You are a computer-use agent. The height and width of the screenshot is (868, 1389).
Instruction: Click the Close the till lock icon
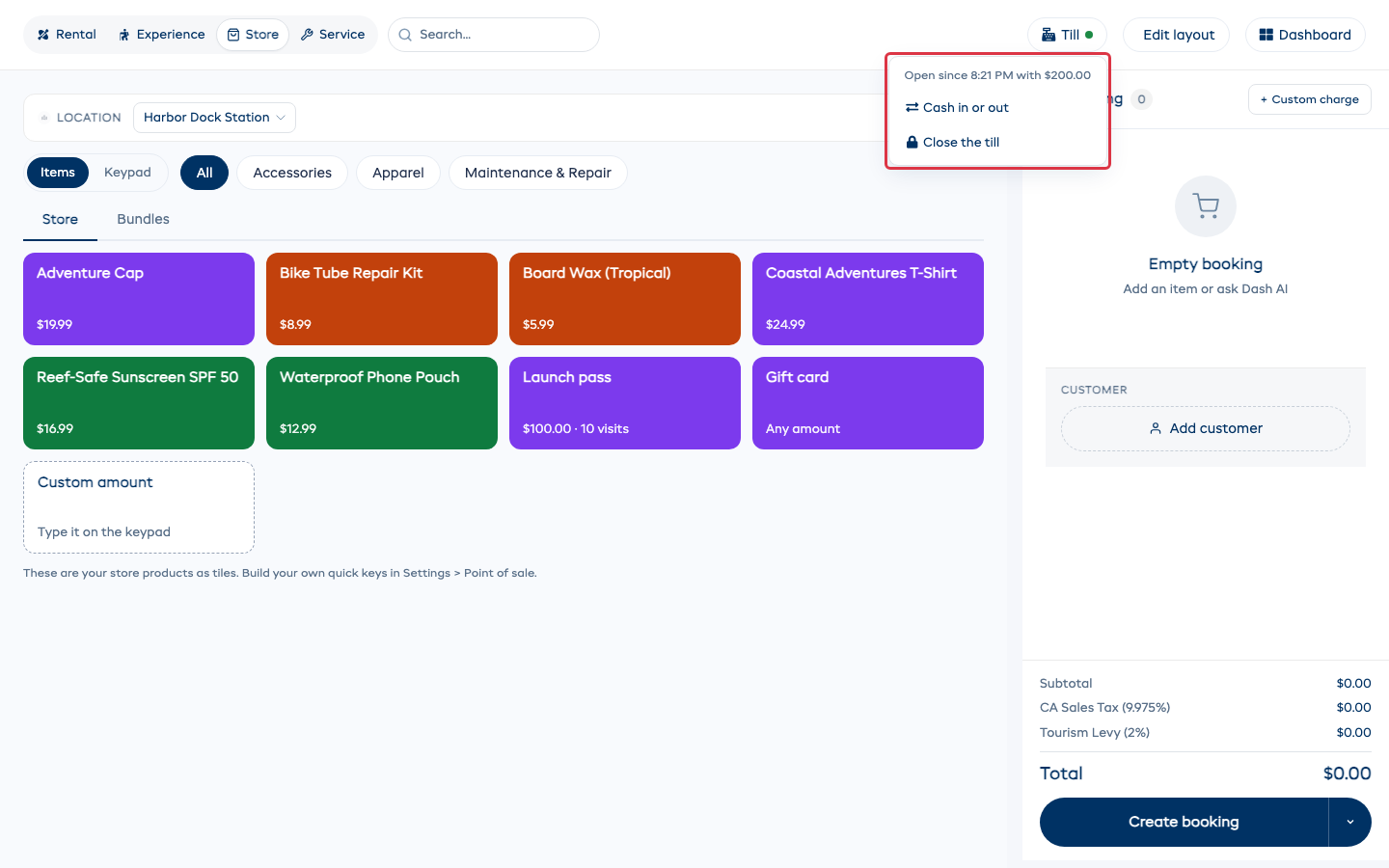pyautogui.click(x=912, y=142)
